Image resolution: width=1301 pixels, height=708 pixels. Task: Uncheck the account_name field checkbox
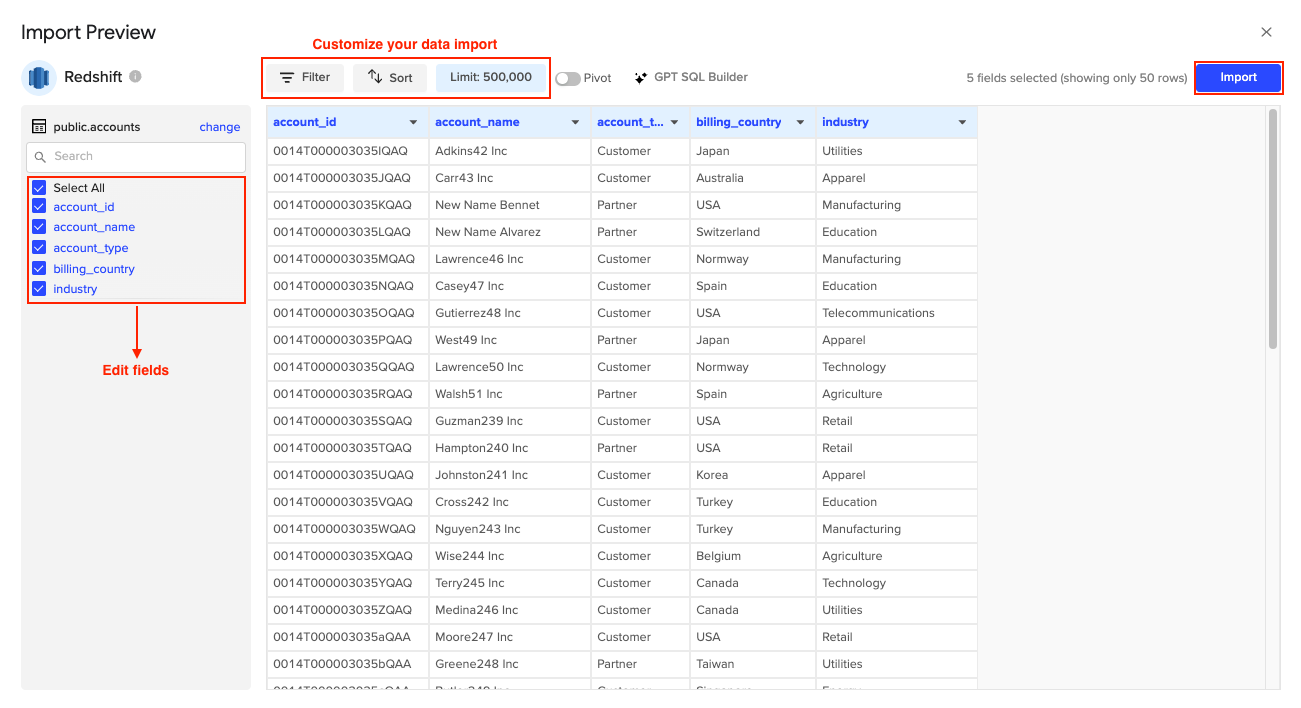pyautogui.click(x=39, y=227)
